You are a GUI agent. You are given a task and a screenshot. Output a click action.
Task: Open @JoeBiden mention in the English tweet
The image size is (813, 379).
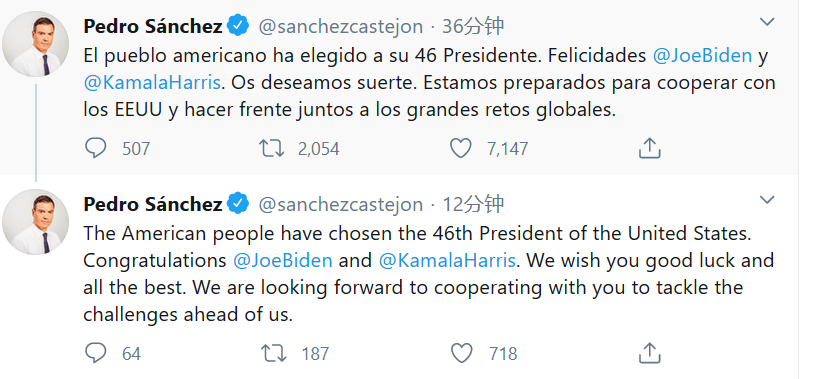coord(283,260)
